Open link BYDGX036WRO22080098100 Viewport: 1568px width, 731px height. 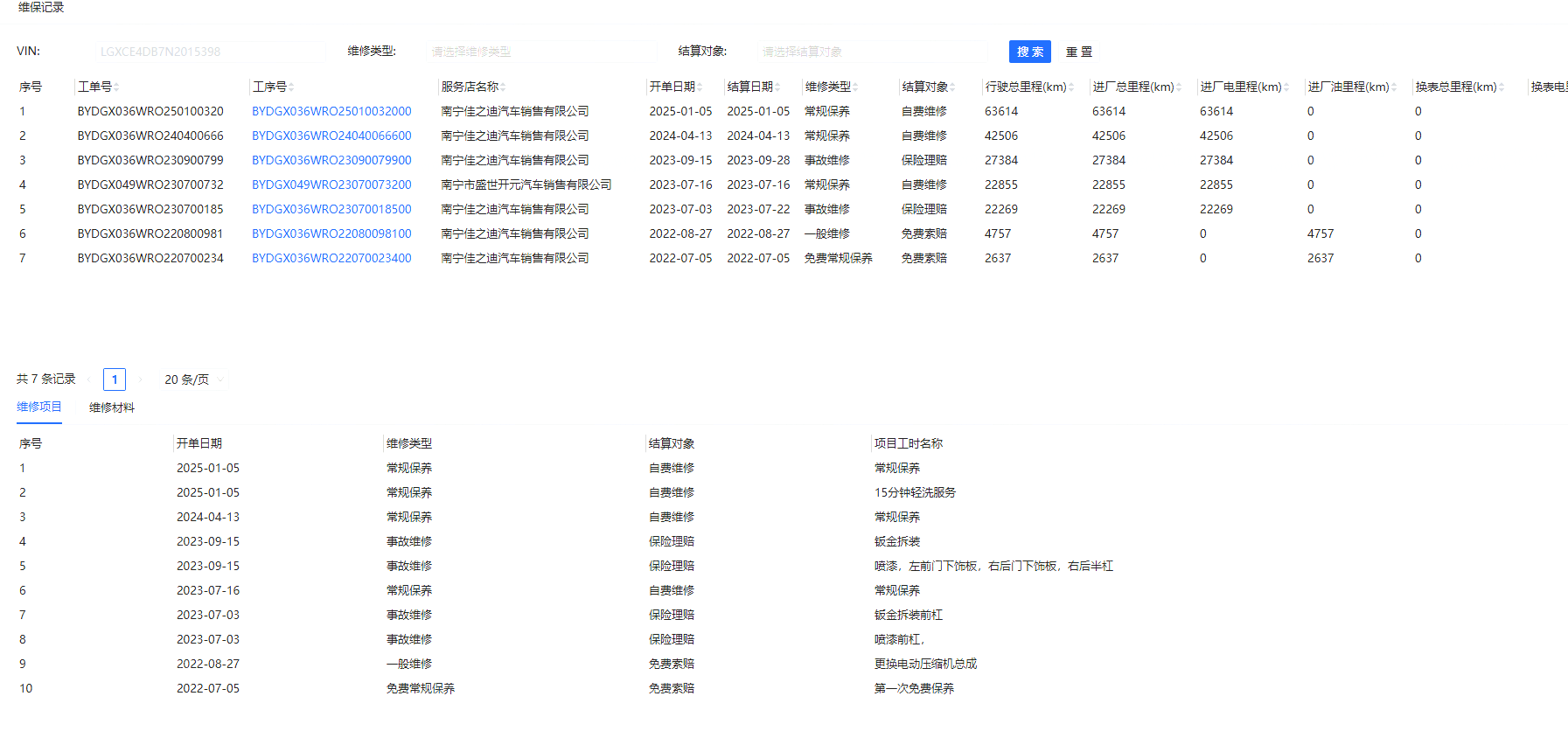331,234
